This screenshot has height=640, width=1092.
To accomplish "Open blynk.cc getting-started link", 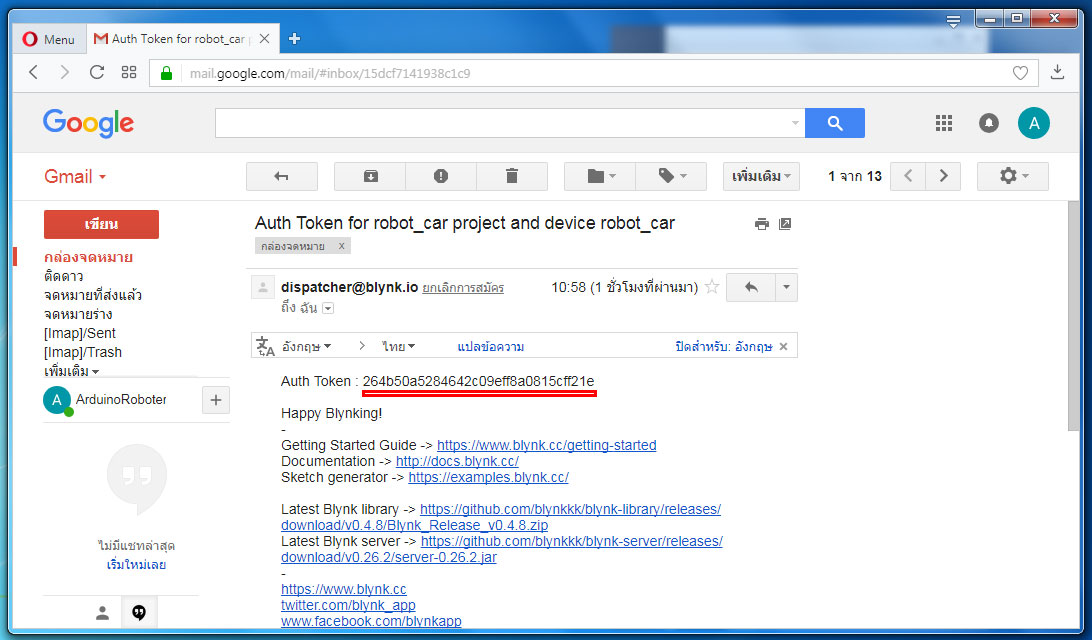I will click(547, 445).
